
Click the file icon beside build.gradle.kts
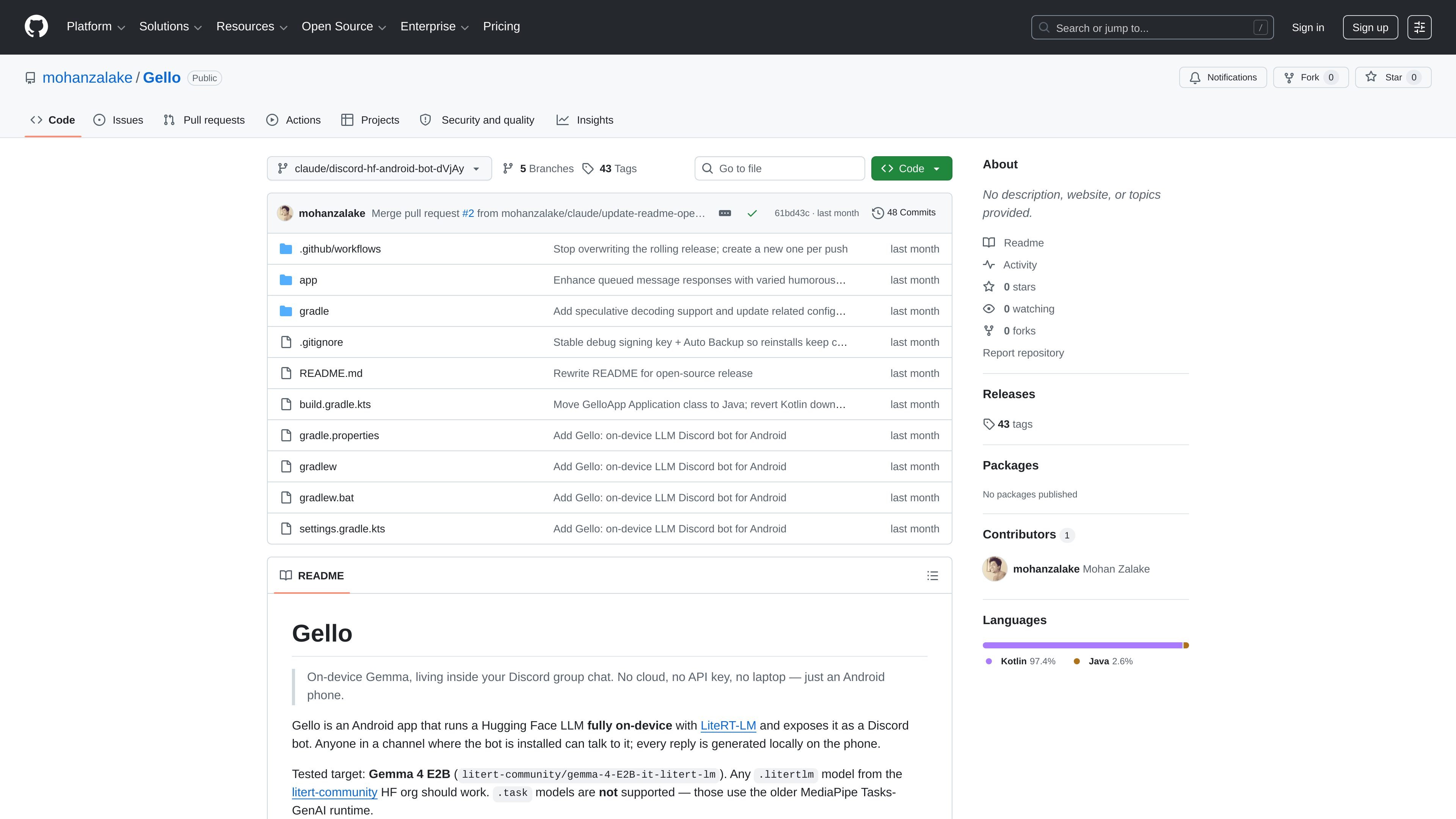pyautogui.click(x=287, y=404)
